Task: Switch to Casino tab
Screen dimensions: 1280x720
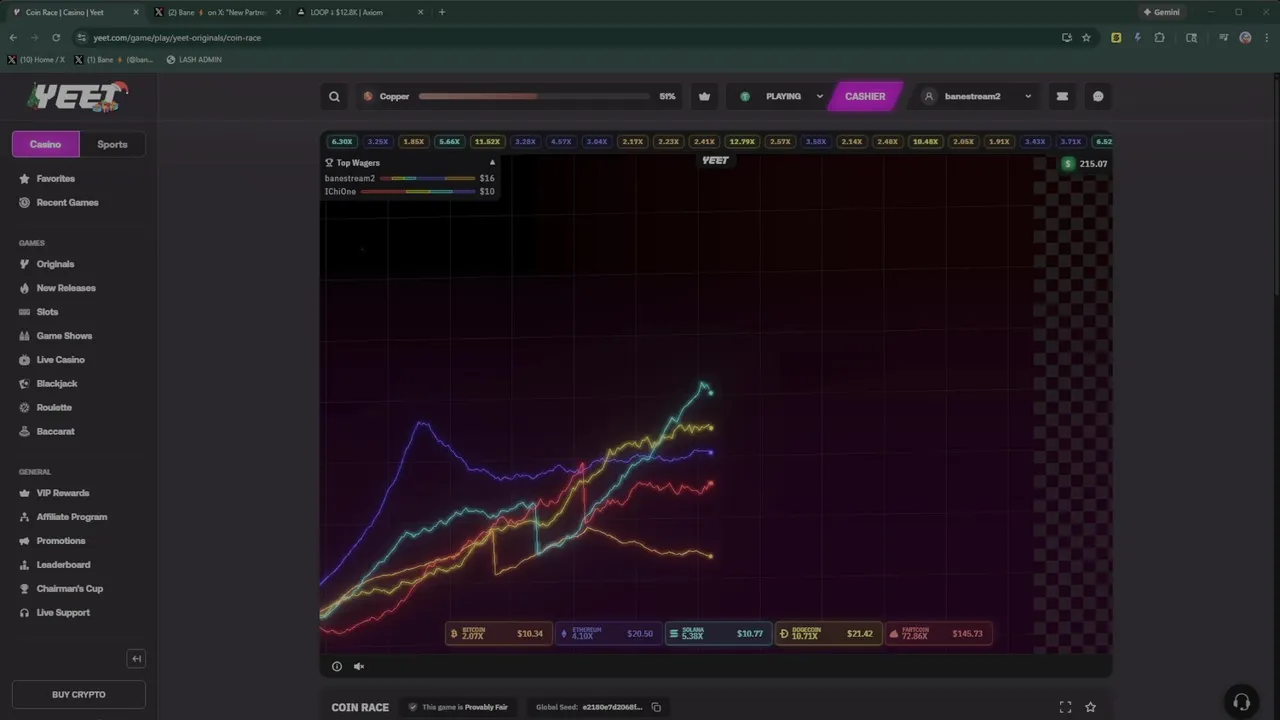Action: pos(45,144)
